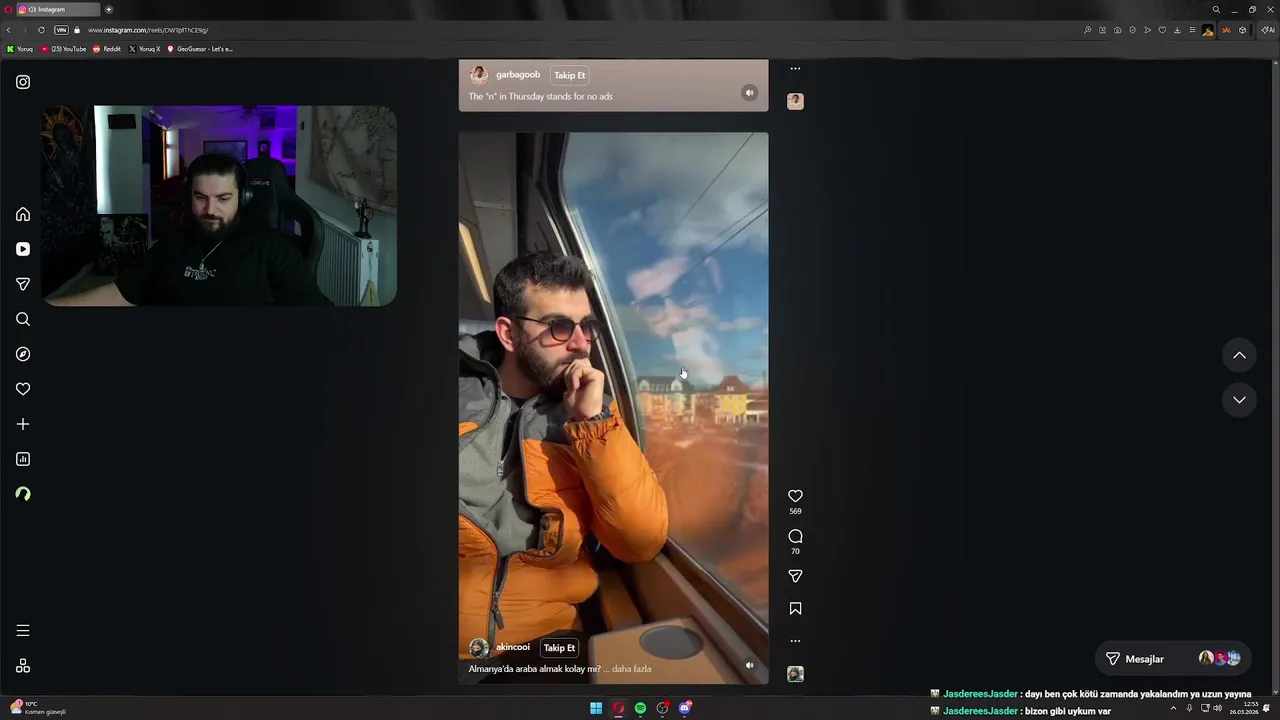Viewport: 1280px width, 720px height.
Task: Open the Windows Start menu
Action: (x=596, y=708)
